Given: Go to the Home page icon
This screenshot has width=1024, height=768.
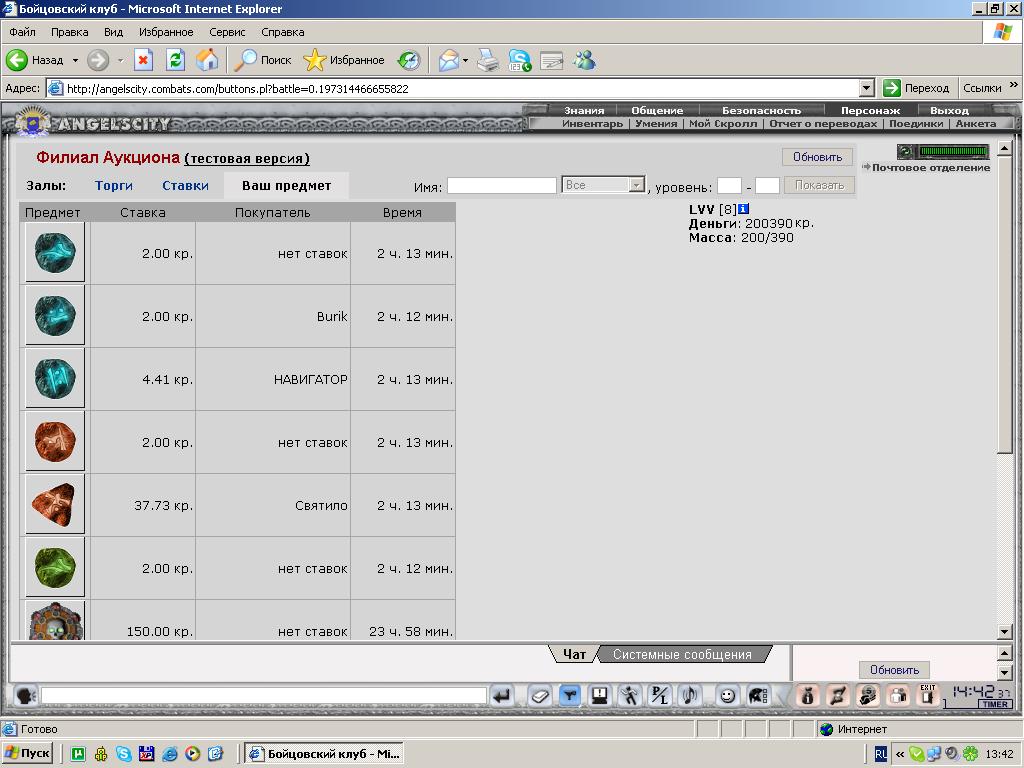Looking at the screenshot, I should (208, 60).
